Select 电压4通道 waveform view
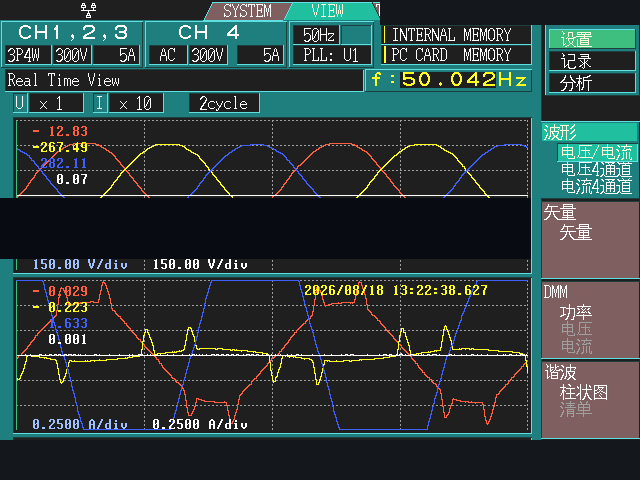 tap(596, 169)
